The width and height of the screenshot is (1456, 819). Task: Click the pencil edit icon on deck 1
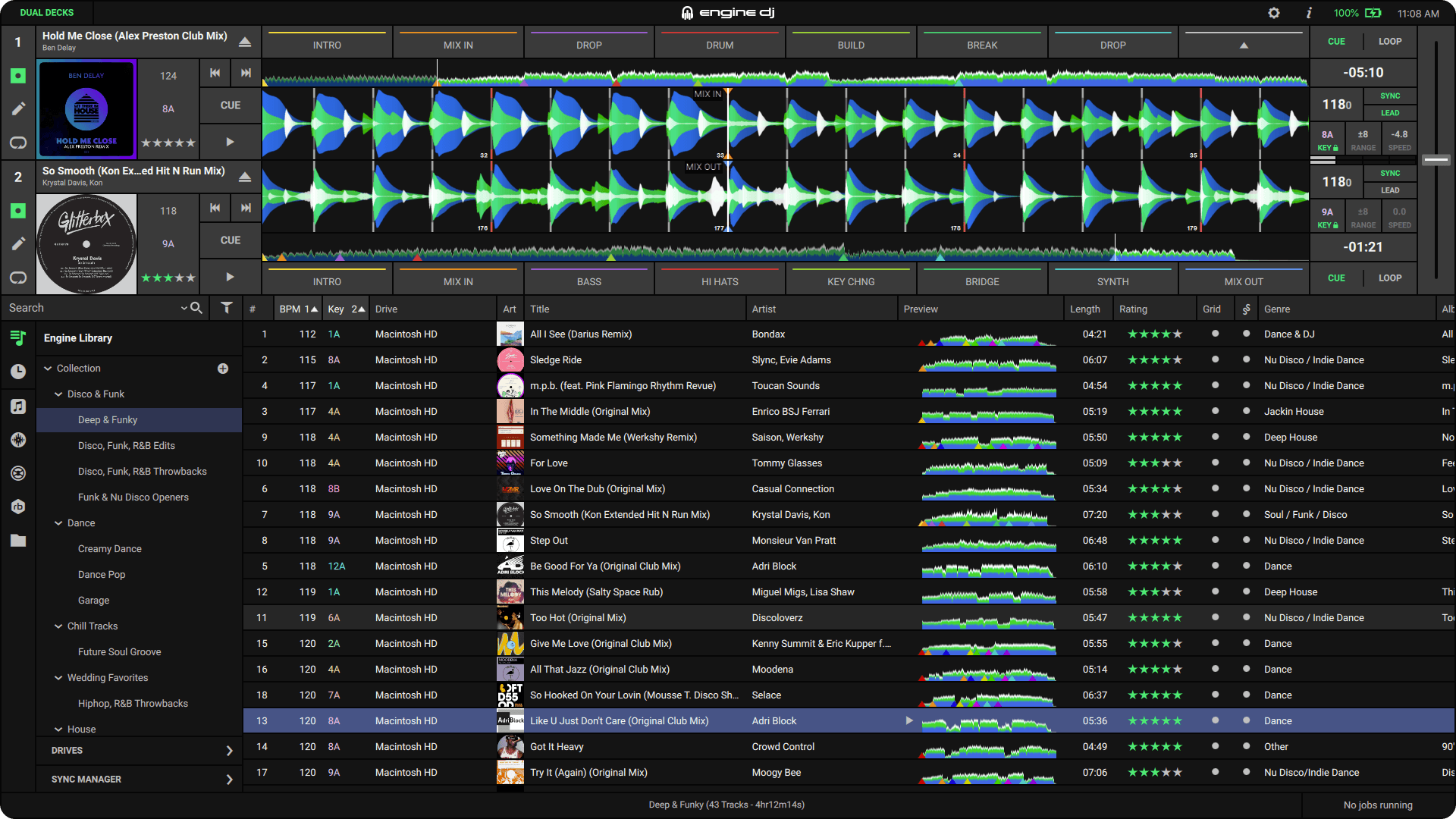click(x=18, y=108)
